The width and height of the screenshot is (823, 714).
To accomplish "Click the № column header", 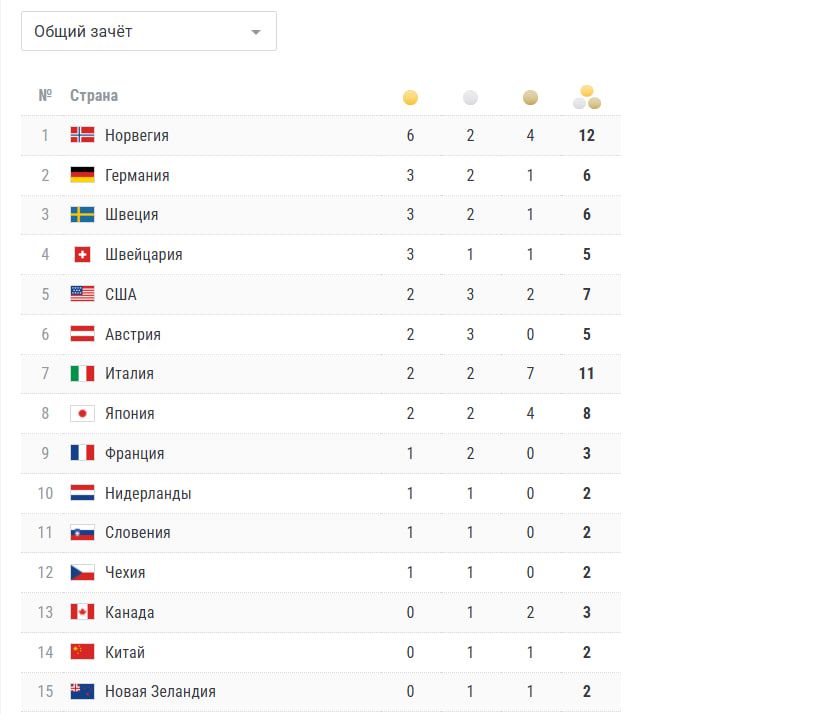I will (45, 96).
